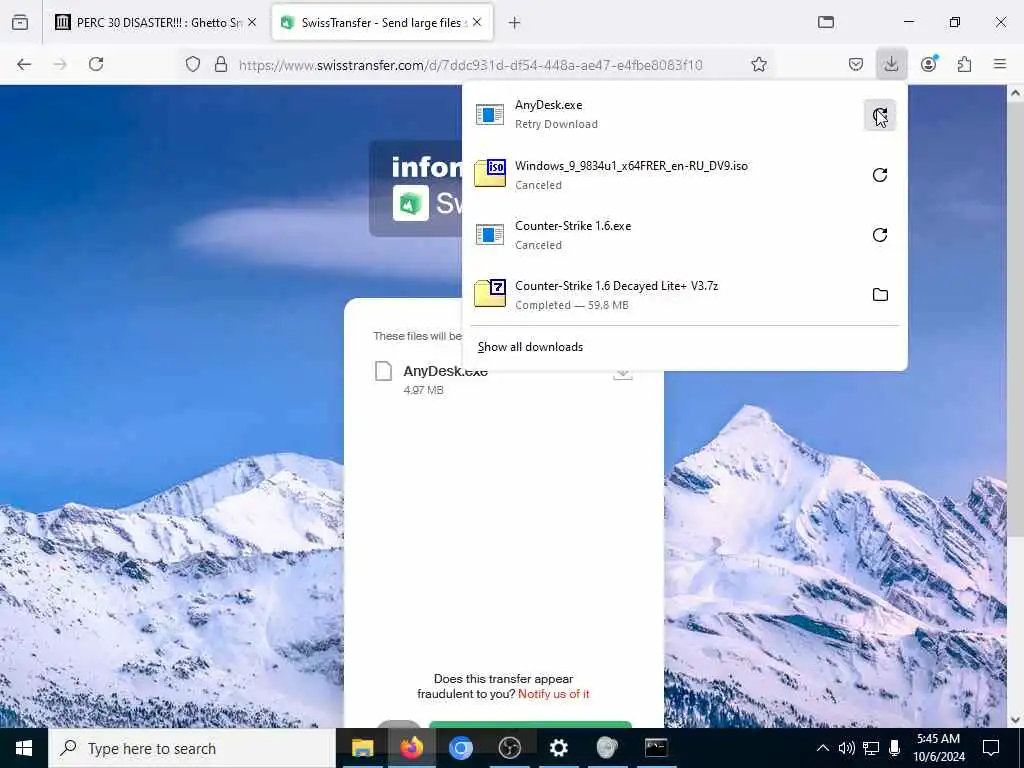This screenshot has height=768, width=1024.
Task: Open the Firefox application menu
Action: 1000,64
